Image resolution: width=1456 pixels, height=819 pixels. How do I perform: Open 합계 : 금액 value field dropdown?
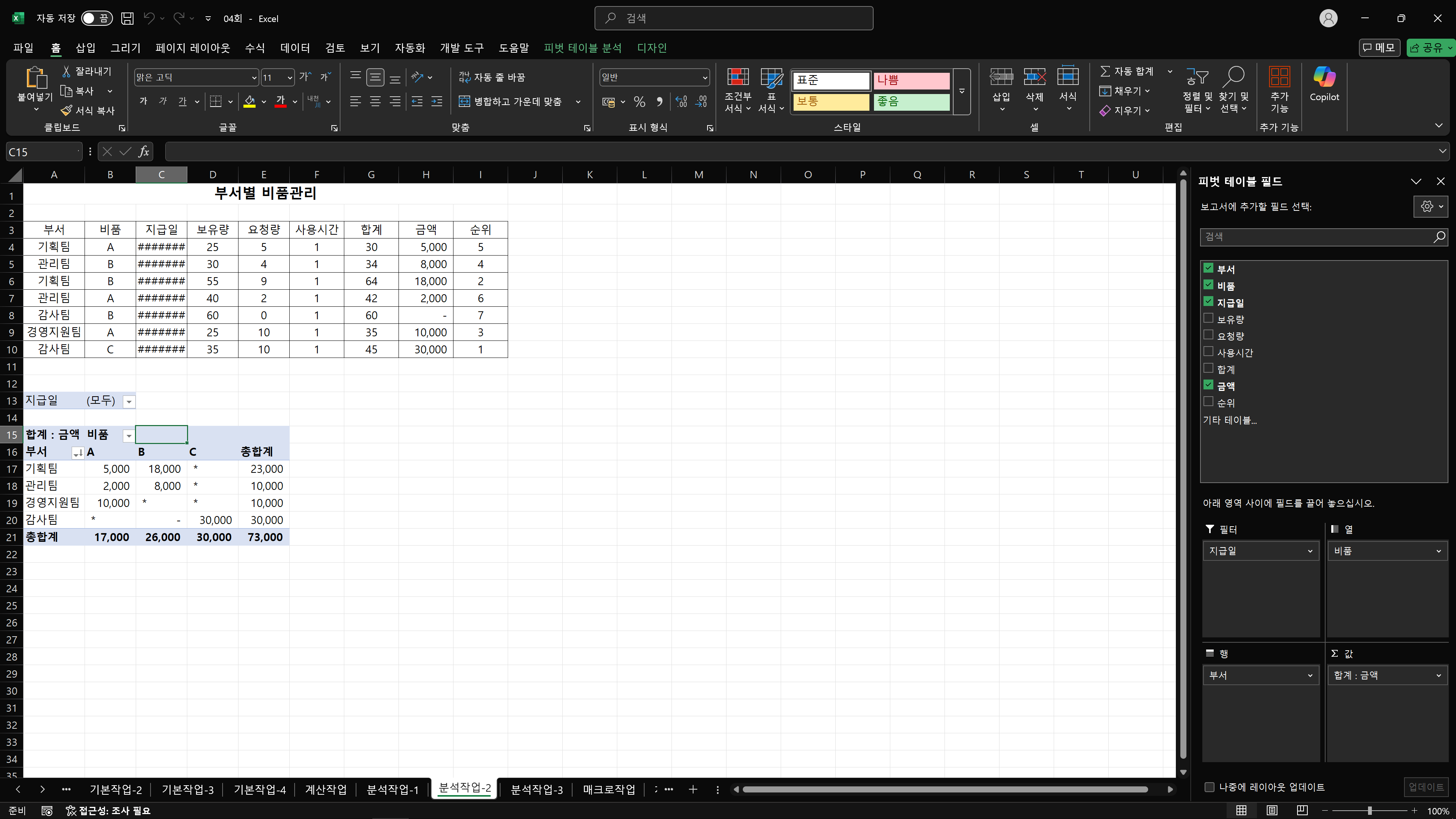point(1438,675)
